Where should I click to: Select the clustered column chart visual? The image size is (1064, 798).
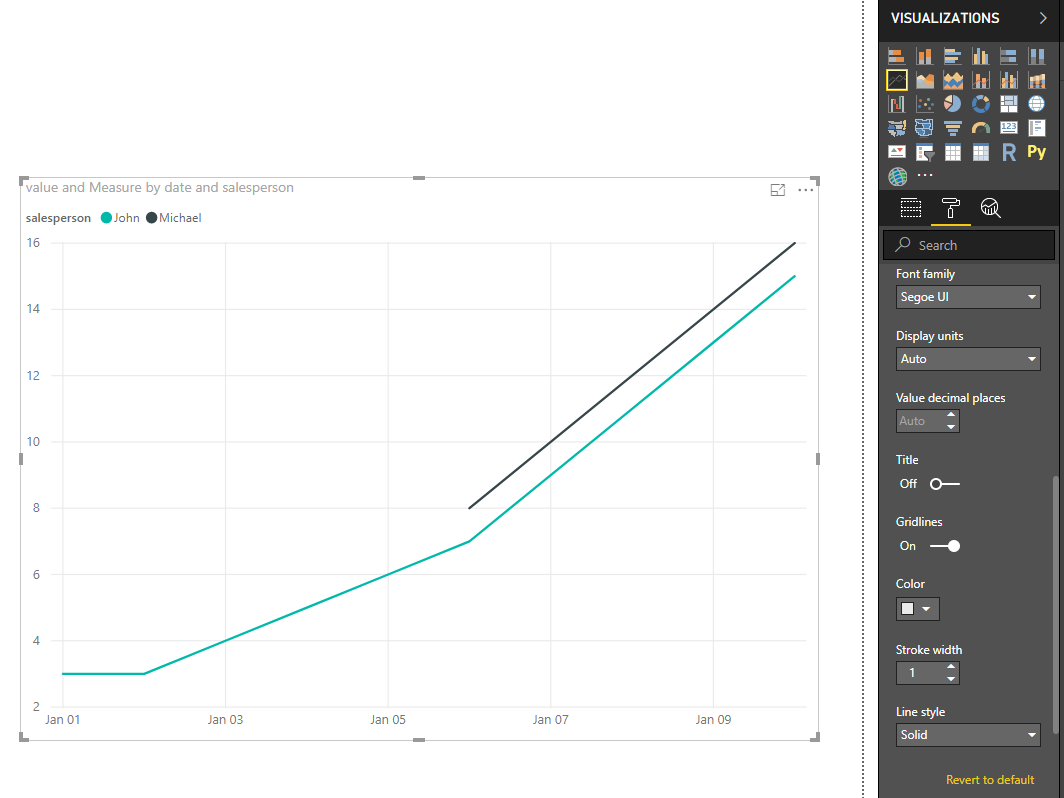pos(981,56)
